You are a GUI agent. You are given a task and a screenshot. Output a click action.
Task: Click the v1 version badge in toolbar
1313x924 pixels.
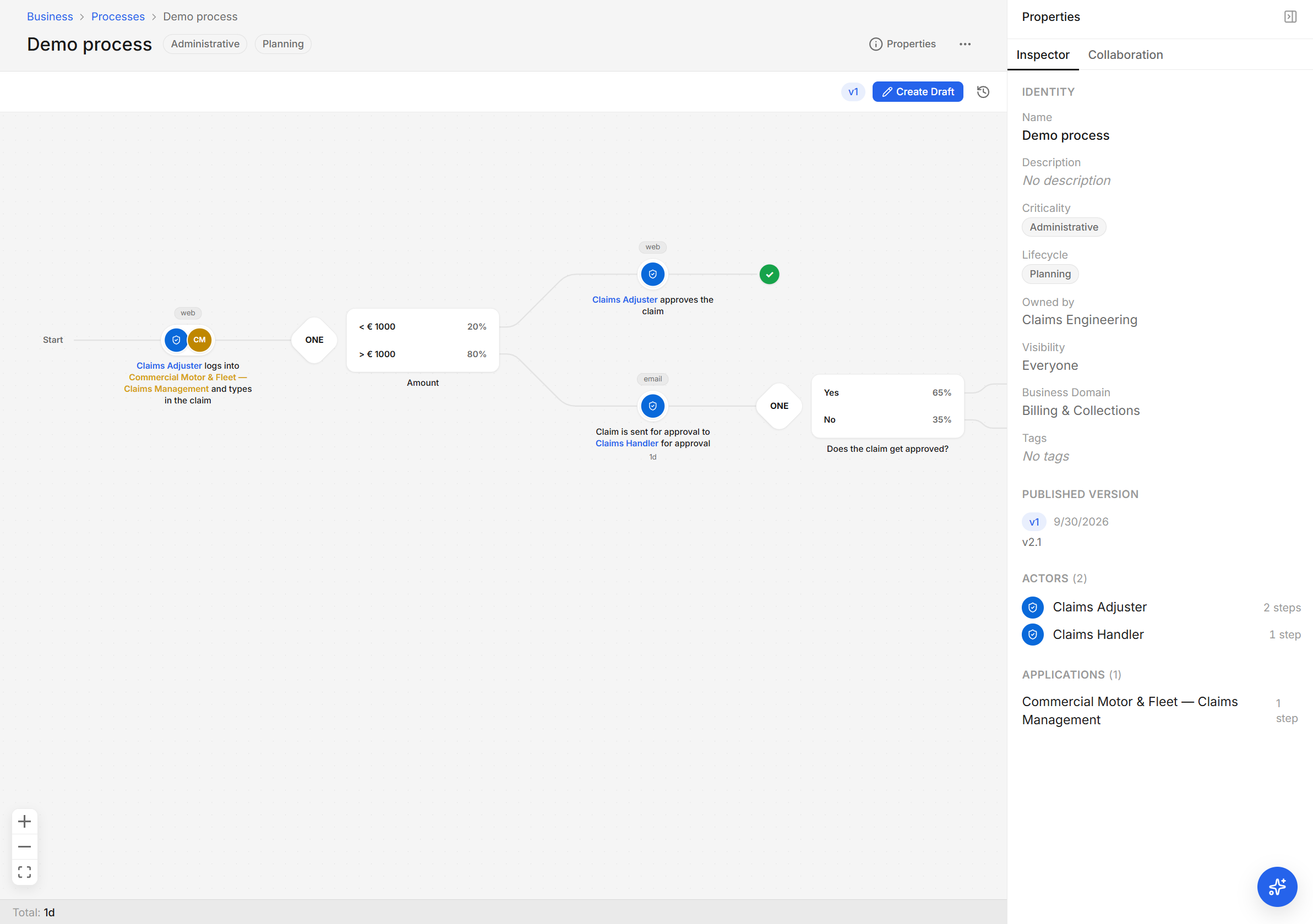point(853,91)
